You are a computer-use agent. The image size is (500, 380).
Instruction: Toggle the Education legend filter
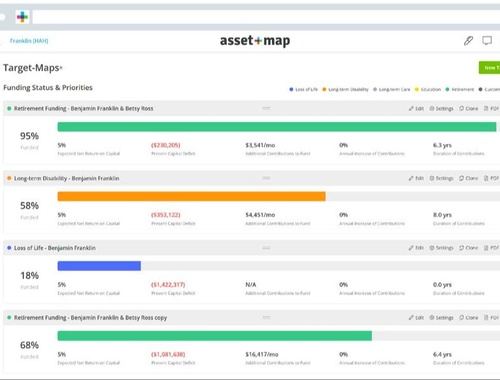[x=428, y=89]
